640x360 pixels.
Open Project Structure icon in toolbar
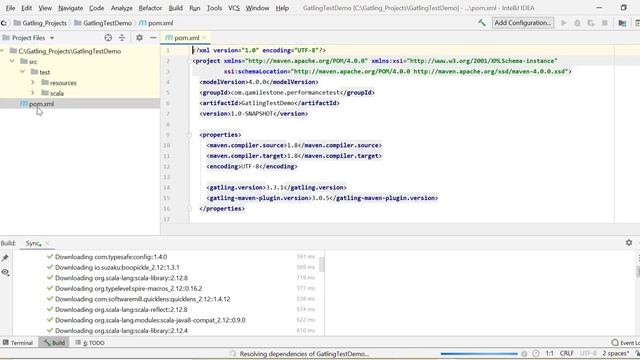pos(622,23)
